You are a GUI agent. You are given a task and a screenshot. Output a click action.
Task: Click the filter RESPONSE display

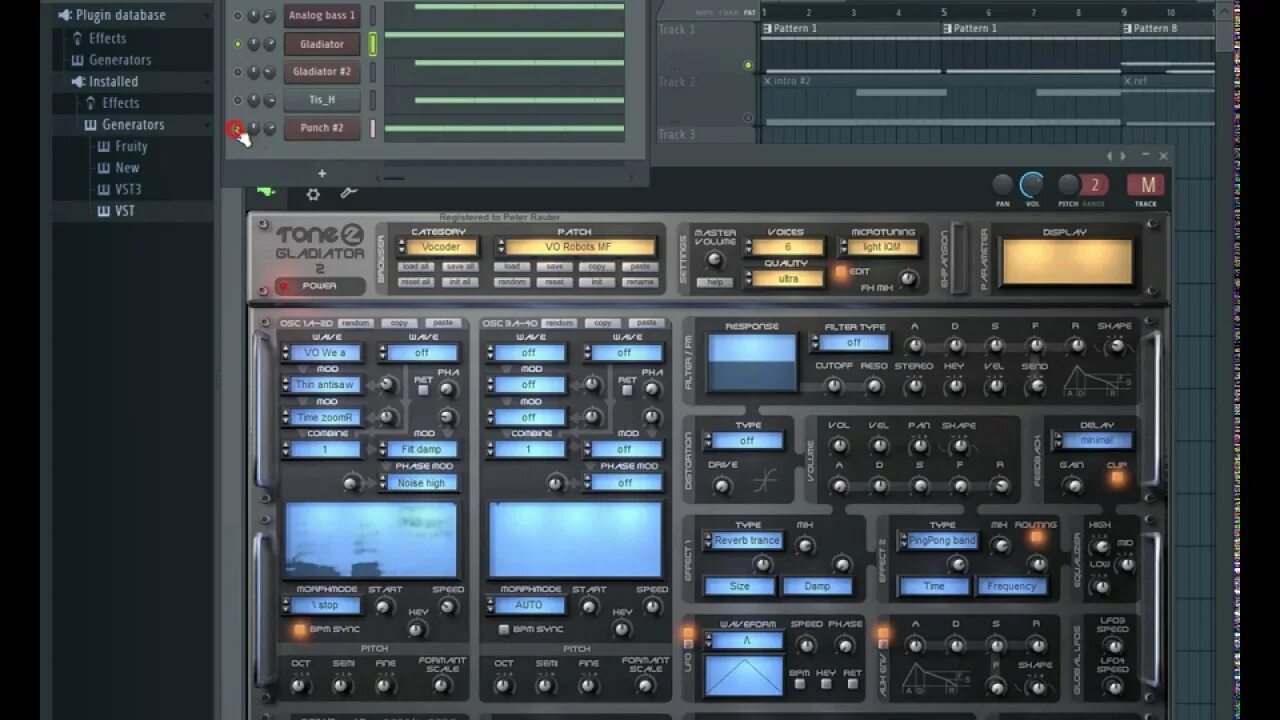coord(752,362)
